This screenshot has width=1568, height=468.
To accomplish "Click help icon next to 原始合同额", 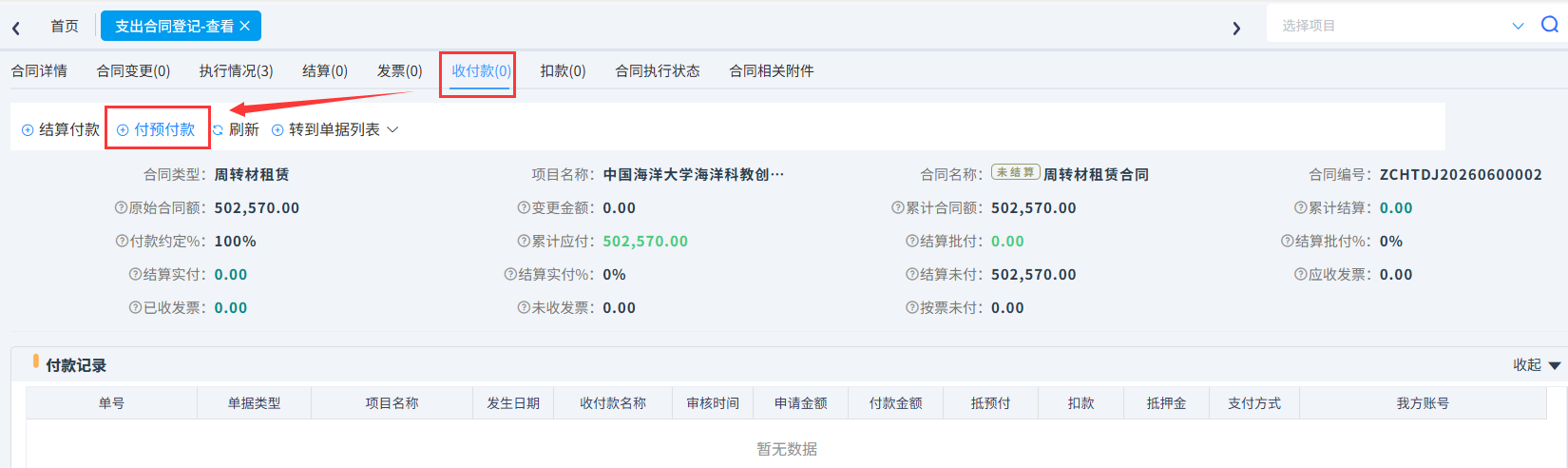I will point(121,207).
